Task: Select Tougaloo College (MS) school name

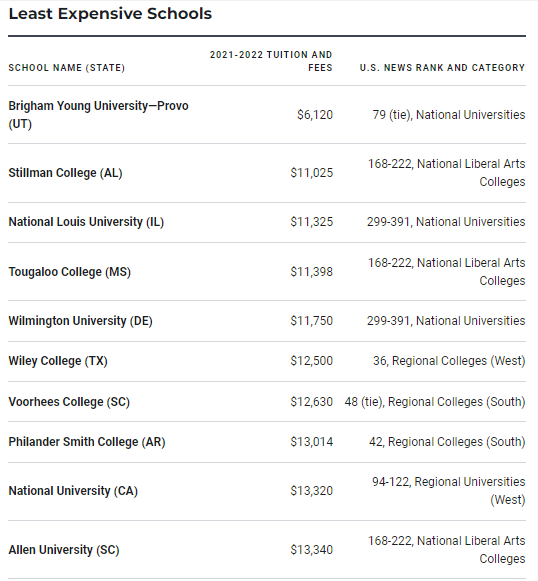Action: click(x=70, y=272)
